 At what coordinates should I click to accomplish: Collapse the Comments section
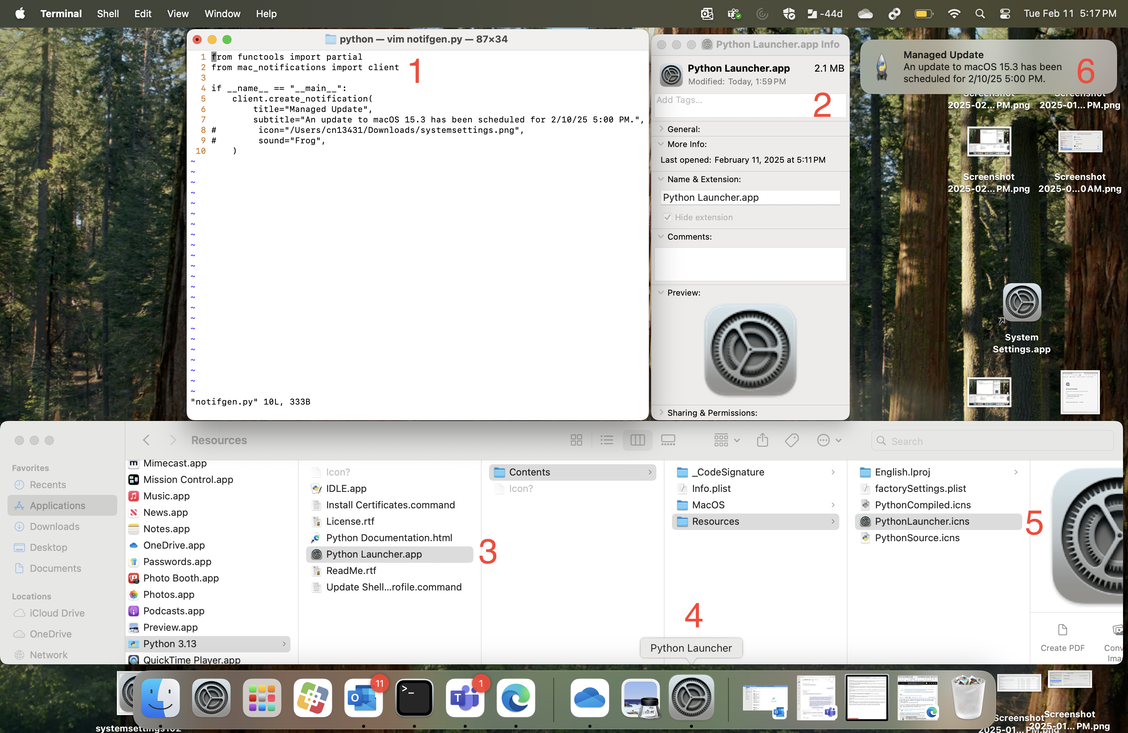(661, 237)
